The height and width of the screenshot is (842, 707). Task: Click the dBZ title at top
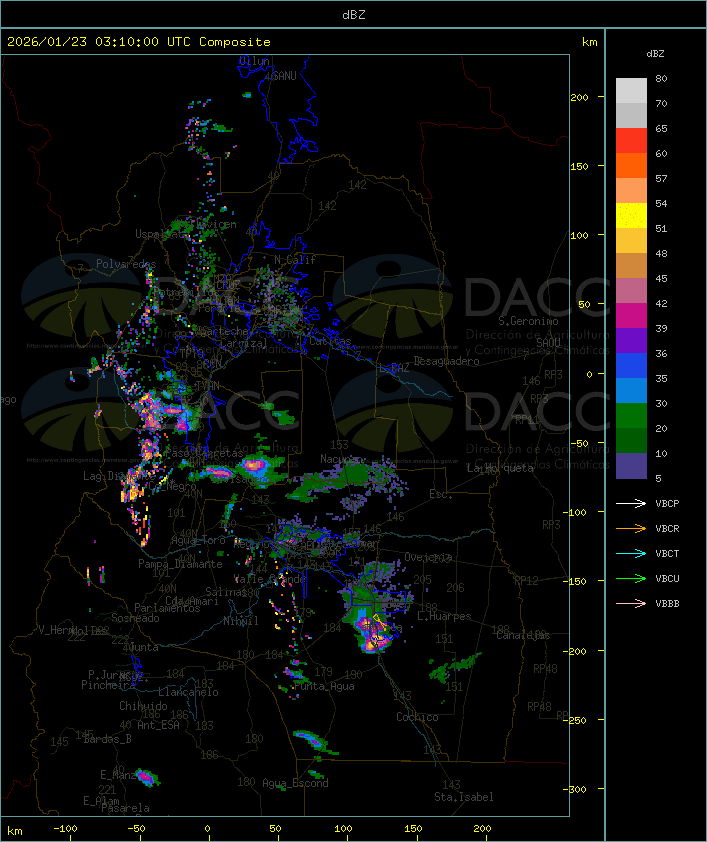click(354, 14)
